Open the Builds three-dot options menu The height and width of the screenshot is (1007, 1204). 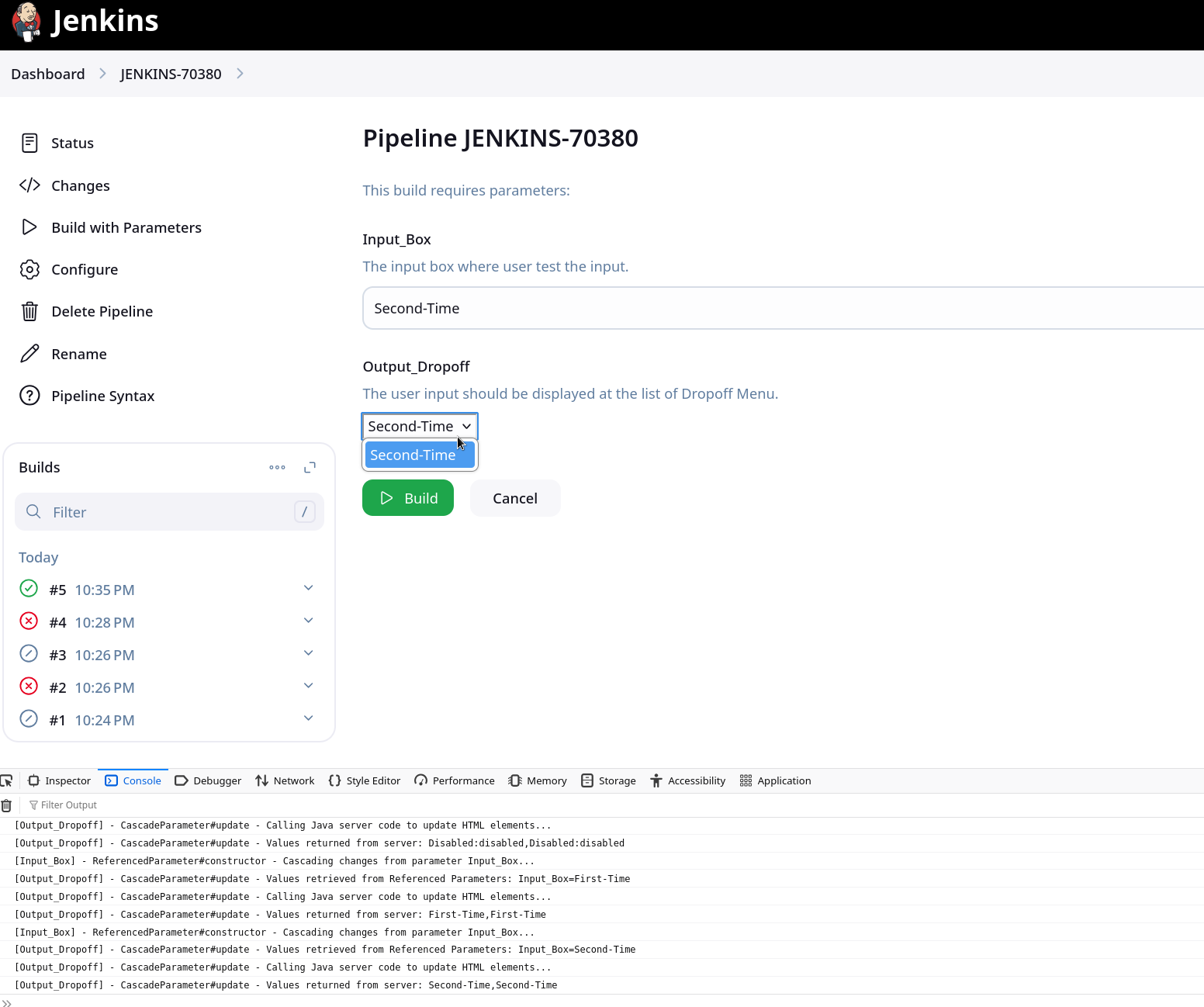tap(277, 468)
